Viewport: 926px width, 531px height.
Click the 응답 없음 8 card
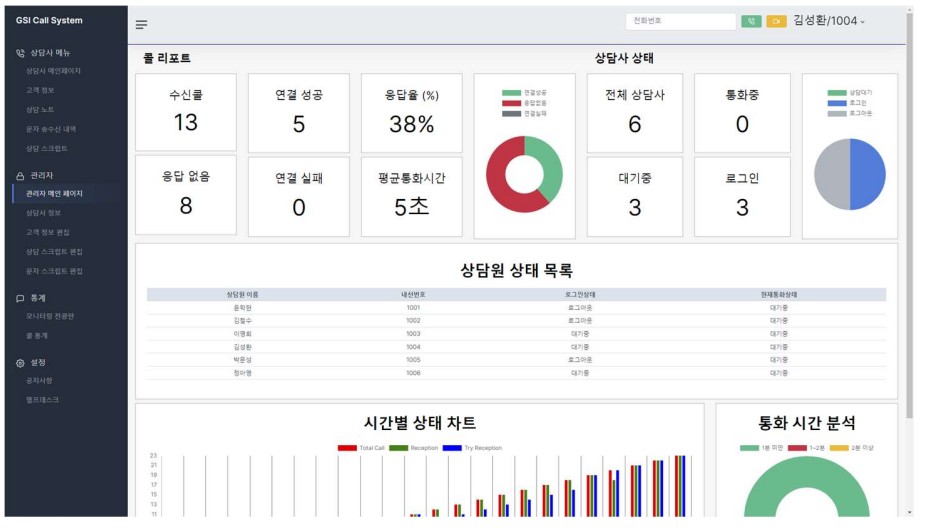tap(185, 195)
